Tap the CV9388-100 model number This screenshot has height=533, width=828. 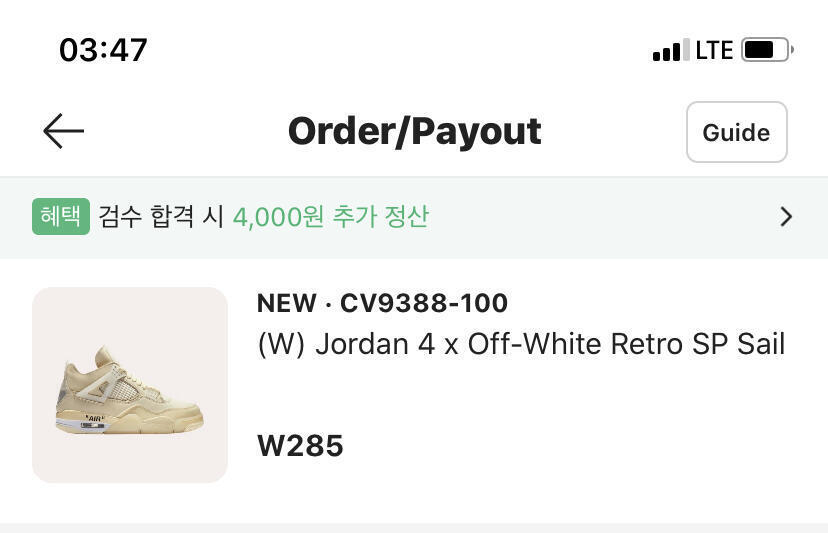point(424,303)
